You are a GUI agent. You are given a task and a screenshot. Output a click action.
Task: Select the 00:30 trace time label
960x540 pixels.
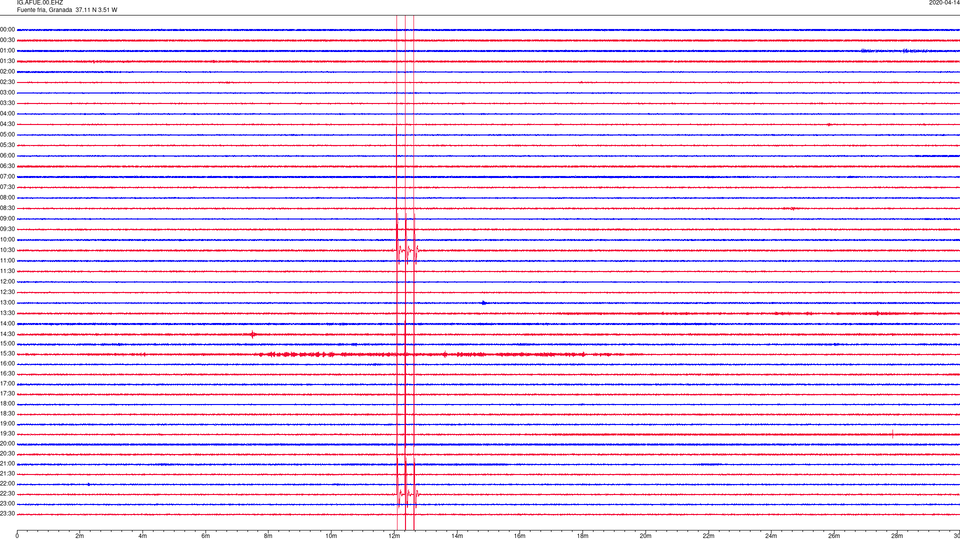(x=7, y=40)
